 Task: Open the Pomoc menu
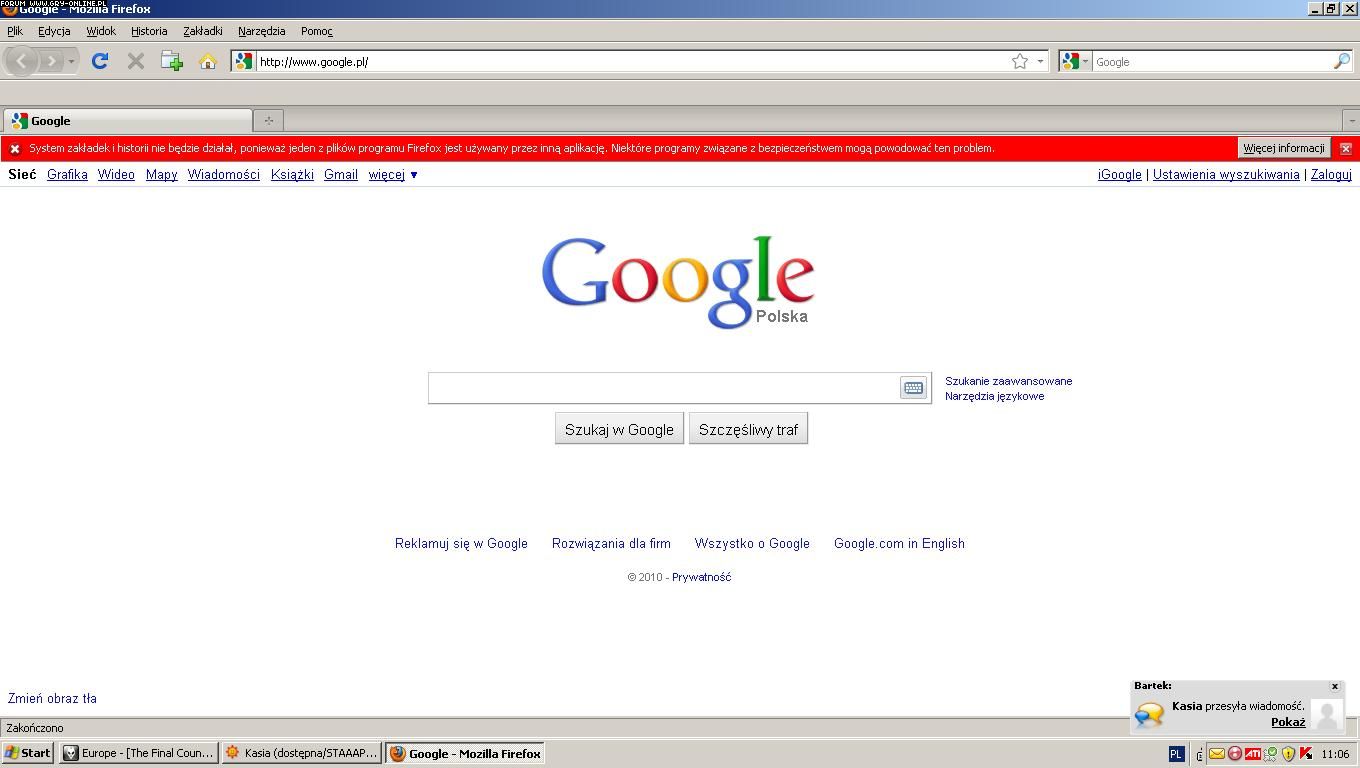(317, 31)
